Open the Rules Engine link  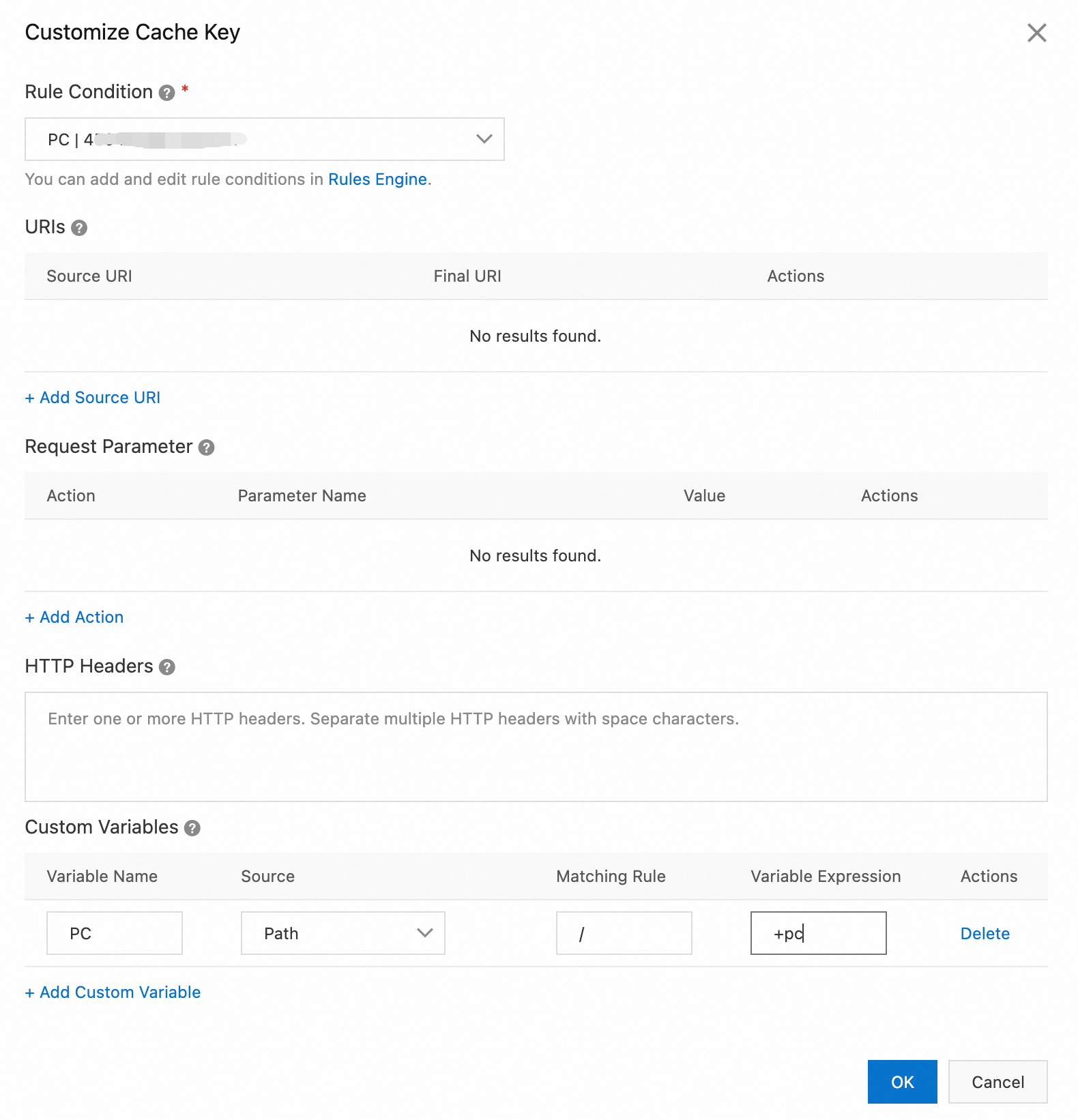point(377,179)
